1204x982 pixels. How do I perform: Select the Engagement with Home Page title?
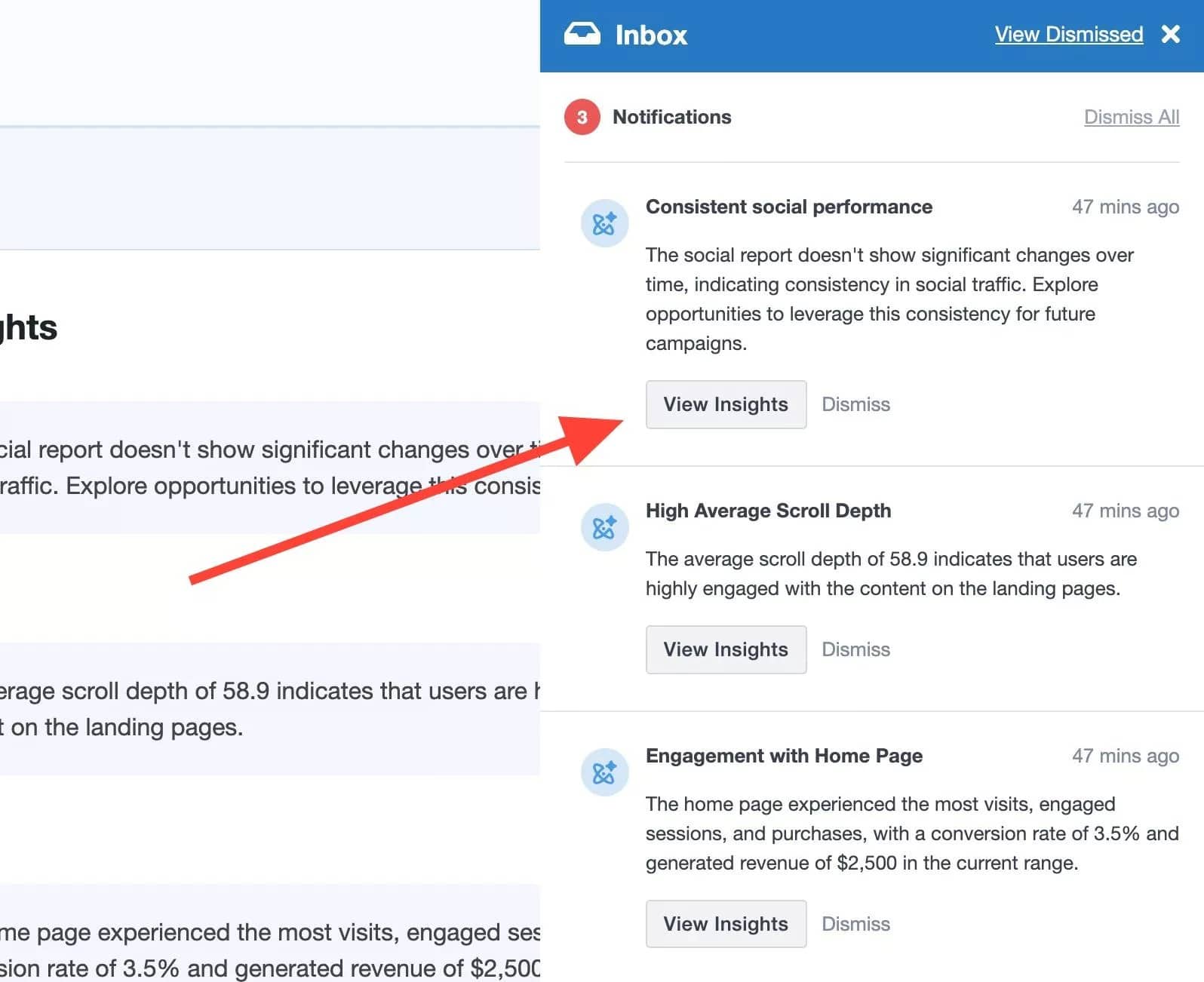[784, 756]
